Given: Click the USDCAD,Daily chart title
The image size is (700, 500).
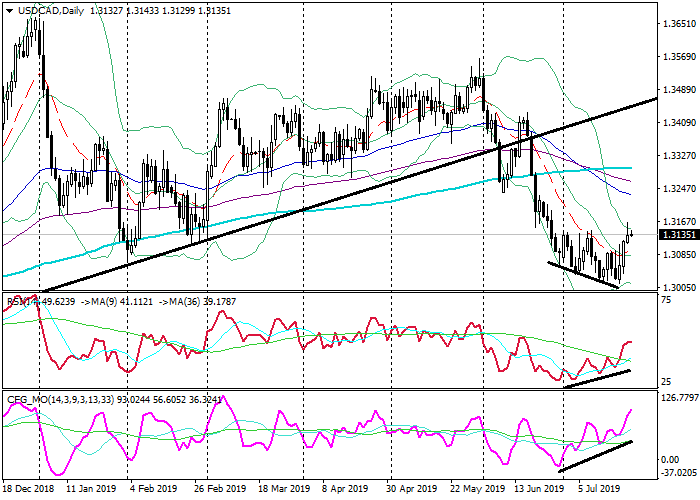Looking at the screenshot, I should (51, 11).
